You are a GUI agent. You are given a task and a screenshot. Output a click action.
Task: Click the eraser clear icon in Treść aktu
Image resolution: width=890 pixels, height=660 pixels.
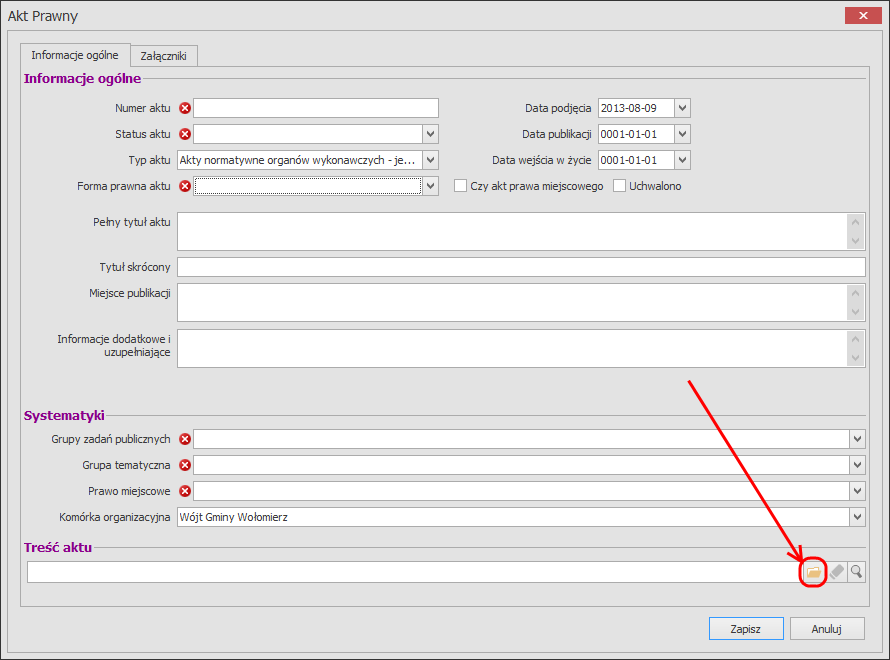(x=837, y=572)
